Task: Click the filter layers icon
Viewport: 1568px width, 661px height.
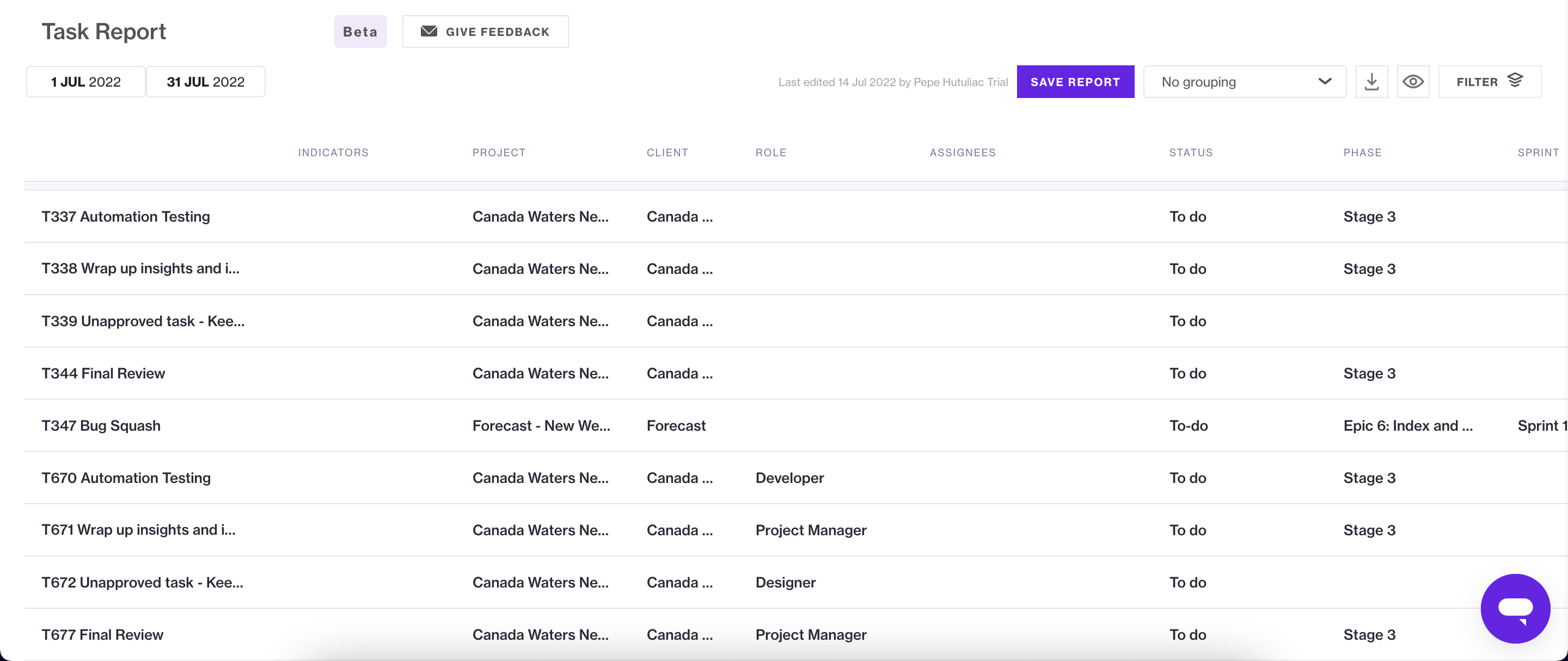Action: pyautogui.click(x=1515, y=81)
